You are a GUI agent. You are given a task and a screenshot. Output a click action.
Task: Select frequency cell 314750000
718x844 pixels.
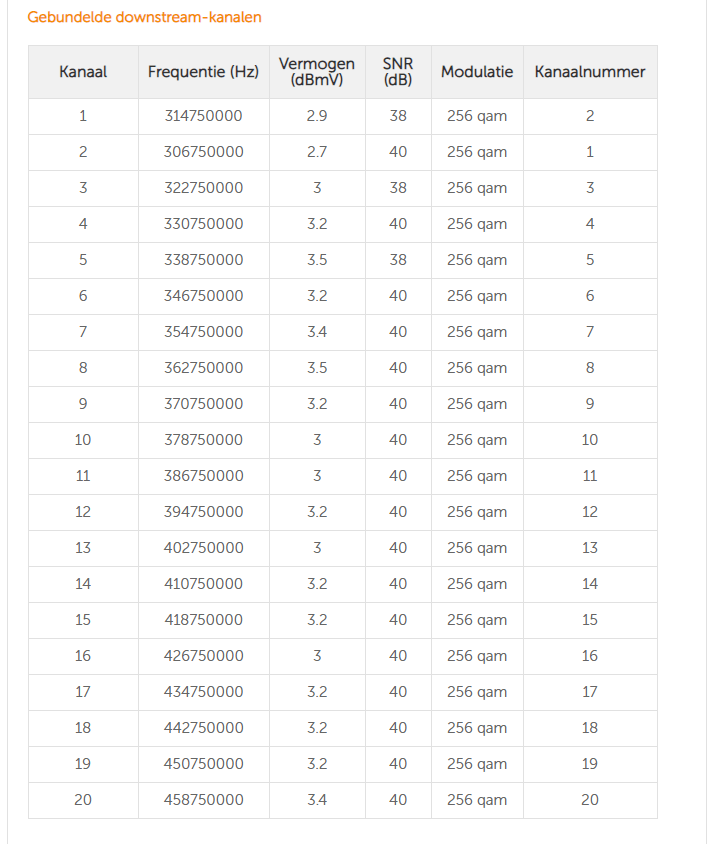(203, 116)
